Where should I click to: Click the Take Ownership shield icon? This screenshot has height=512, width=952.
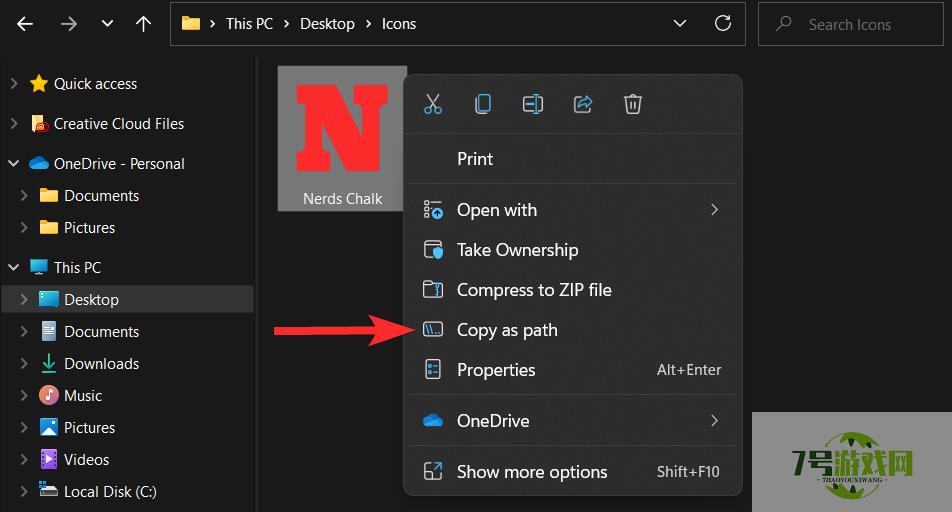click(x=433, y=250)
